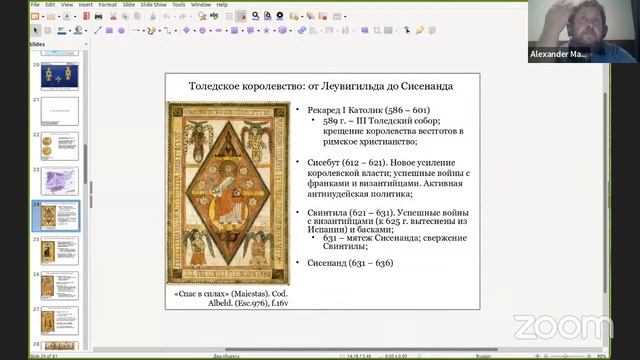Toggle Point Edit Mode icon
Viewport: 640px width, 360px height.
tap(407, 30)
